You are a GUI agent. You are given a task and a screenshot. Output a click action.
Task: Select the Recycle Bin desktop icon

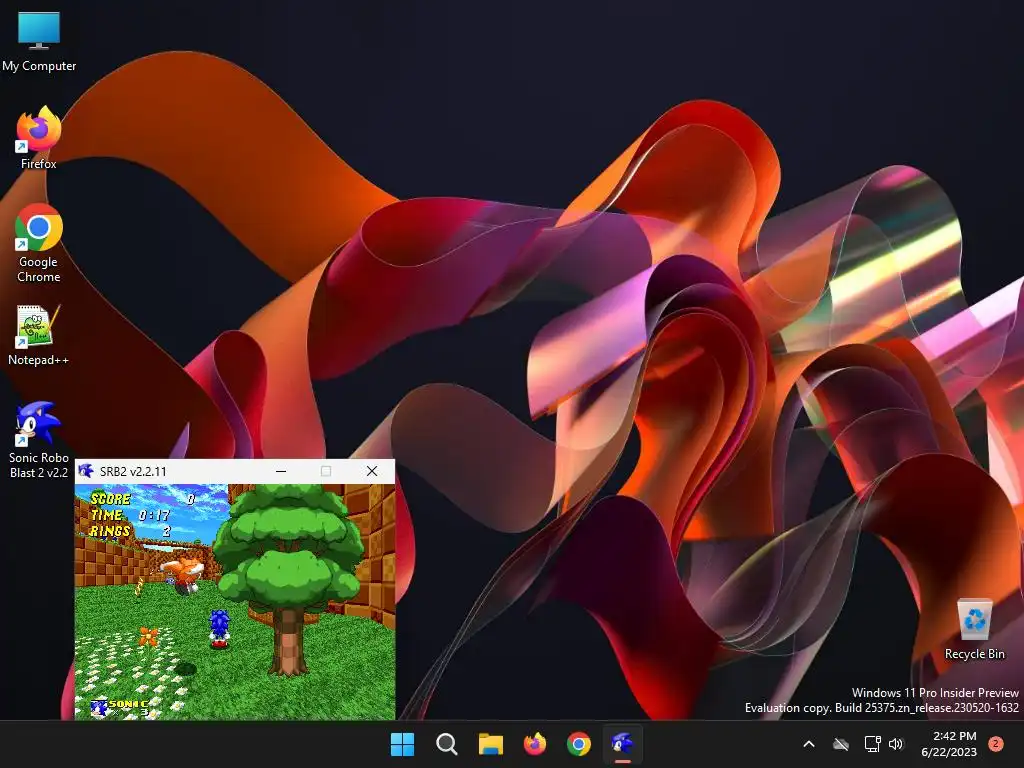click(974, 630)
